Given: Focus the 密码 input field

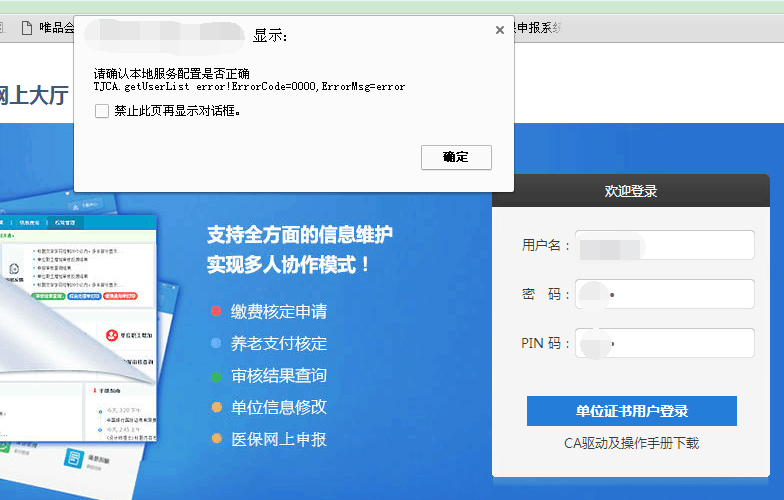Looking at the screenshot, I should (665, 294).
